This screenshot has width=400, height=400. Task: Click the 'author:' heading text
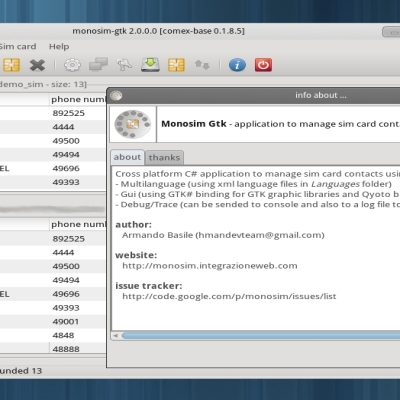coord(133,225)
